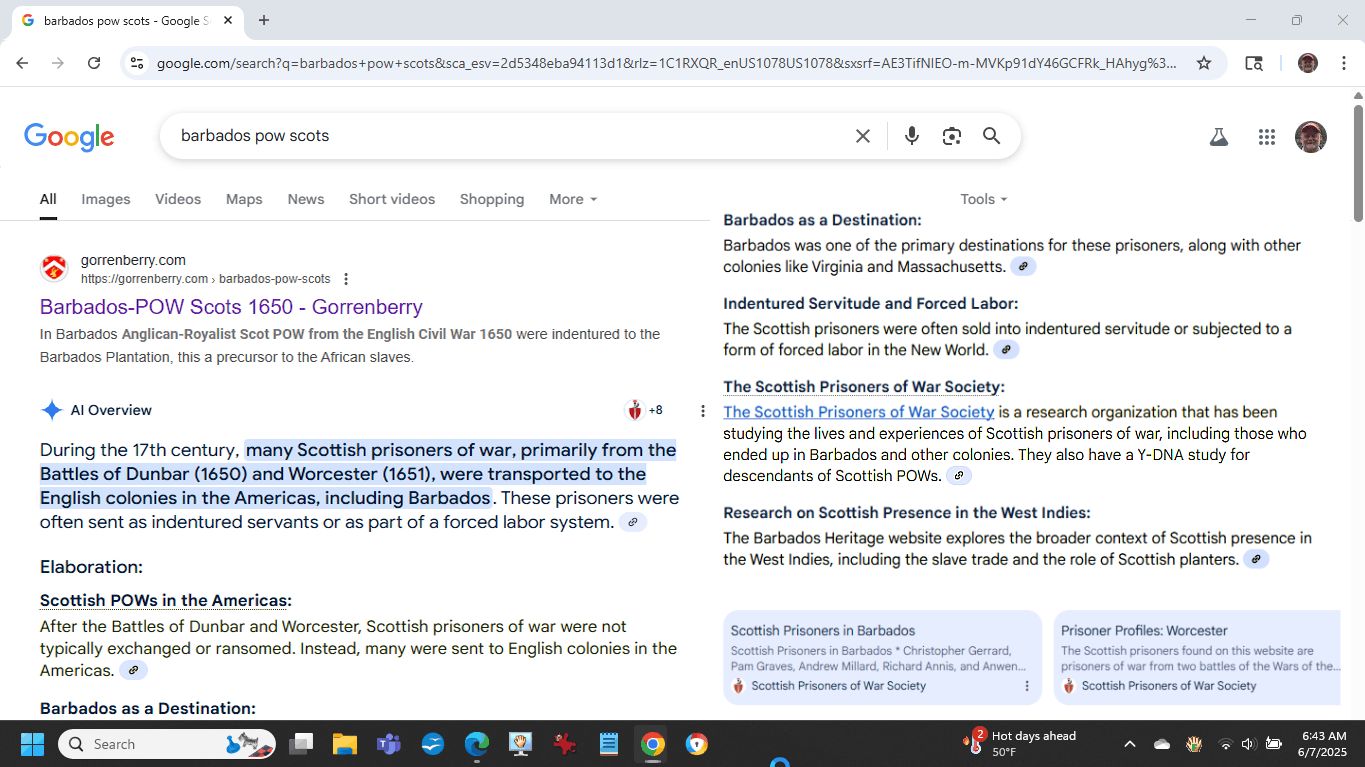Open AI Overview three-dot options menu

pos(703,411)
